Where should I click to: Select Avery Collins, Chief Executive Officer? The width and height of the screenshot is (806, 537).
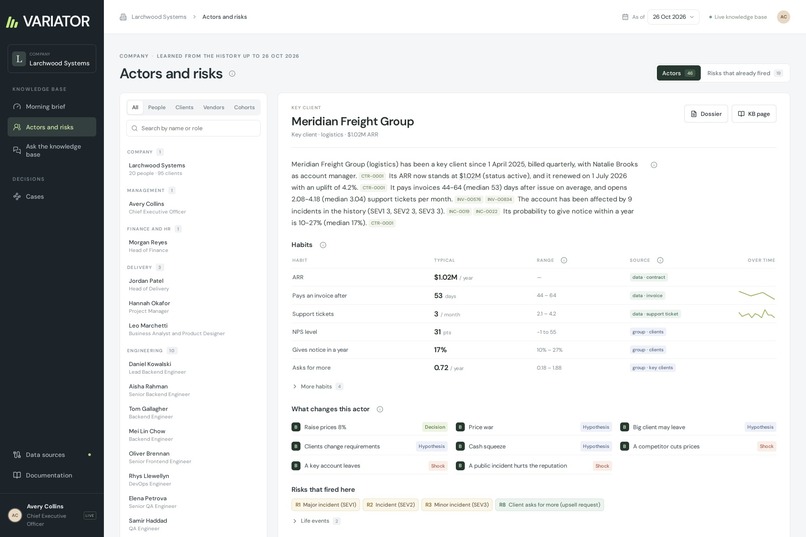pyautogui.click(x=193, y=208)
